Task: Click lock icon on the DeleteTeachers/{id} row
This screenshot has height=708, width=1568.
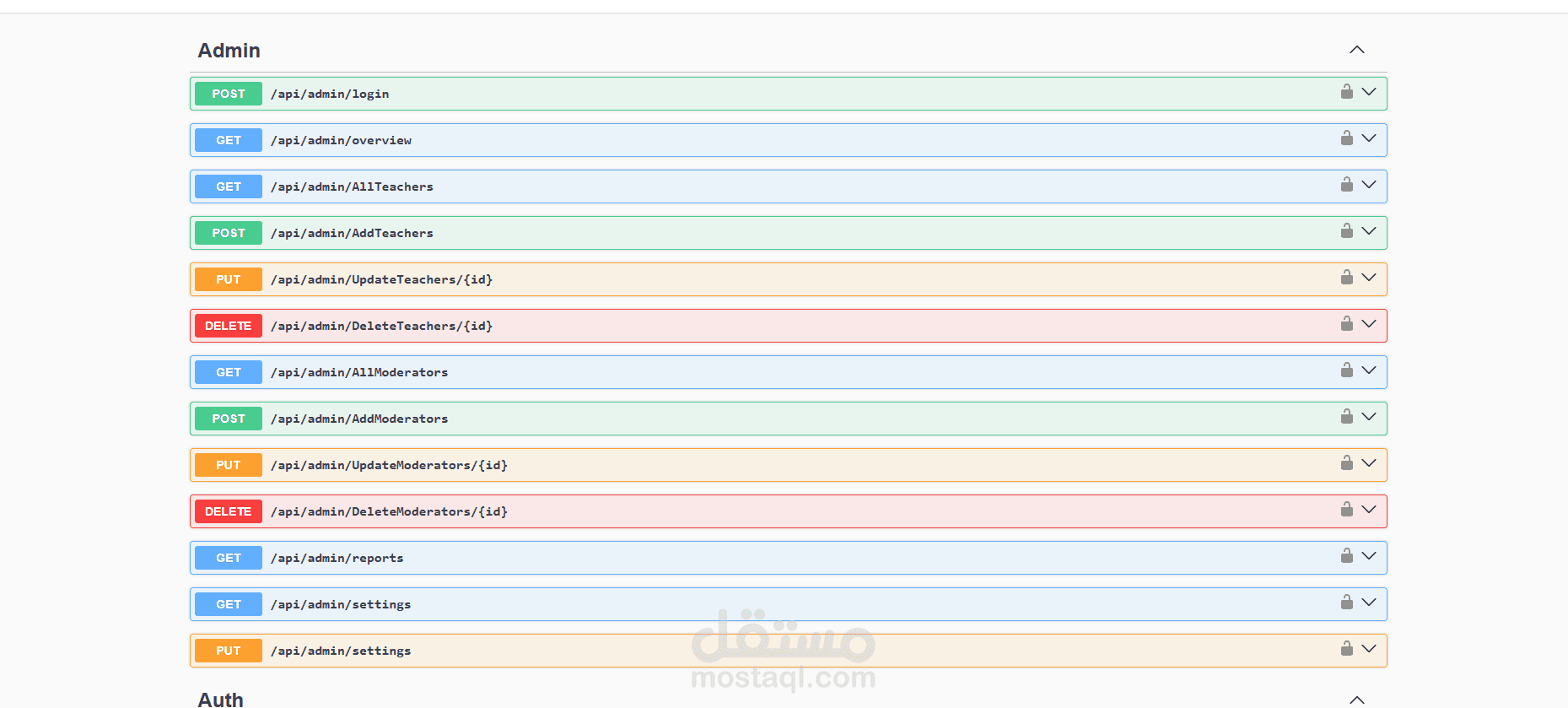Action: (1347, 323)
